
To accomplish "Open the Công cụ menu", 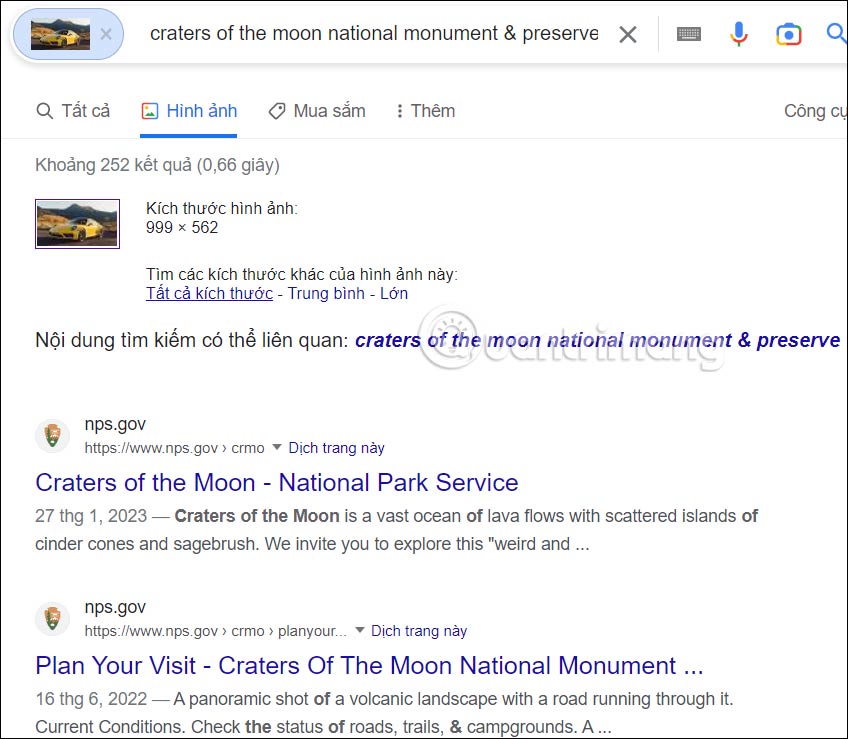I will point(815,110).
